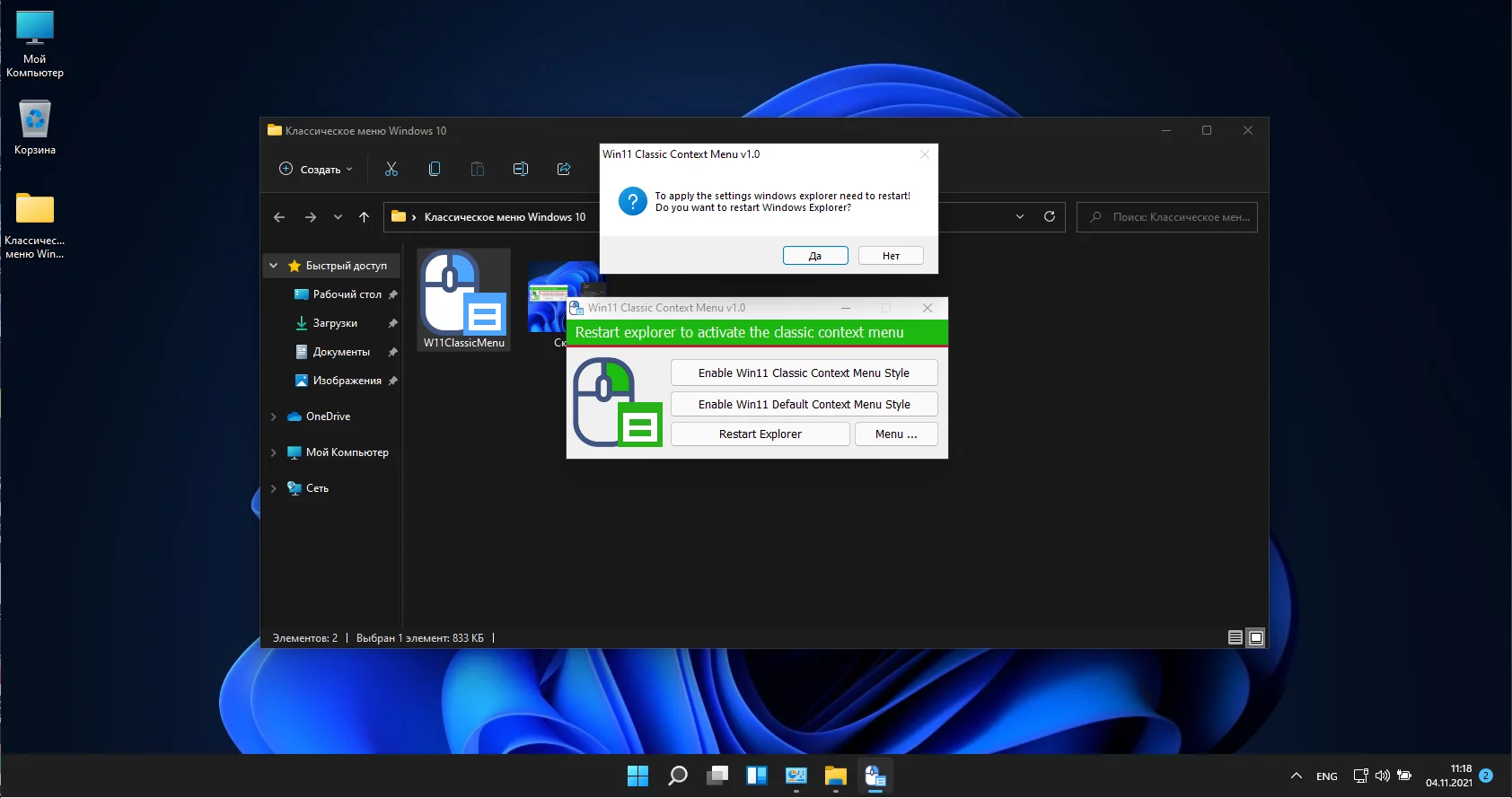Click the Cut scissors icon in toolbar
Viewport: 1512px width, 798px height.
pos(391,169)
